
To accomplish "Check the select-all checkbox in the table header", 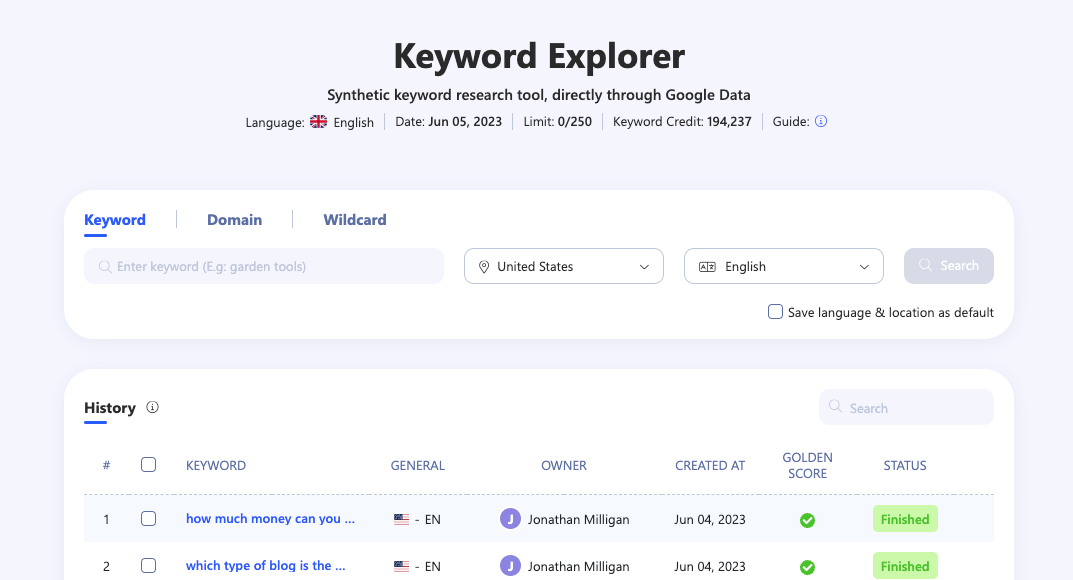I will click(x=148, y=464).
